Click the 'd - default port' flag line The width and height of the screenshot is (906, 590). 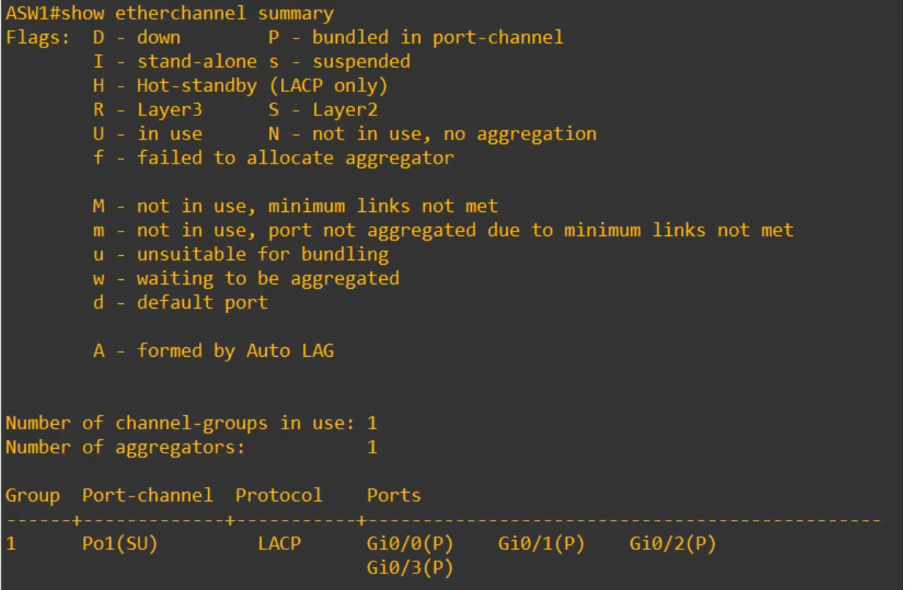pos(180,303)
